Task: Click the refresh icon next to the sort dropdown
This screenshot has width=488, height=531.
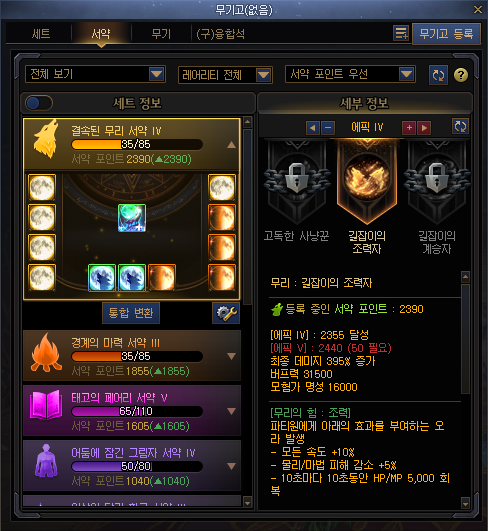Action: click(438, 75)
